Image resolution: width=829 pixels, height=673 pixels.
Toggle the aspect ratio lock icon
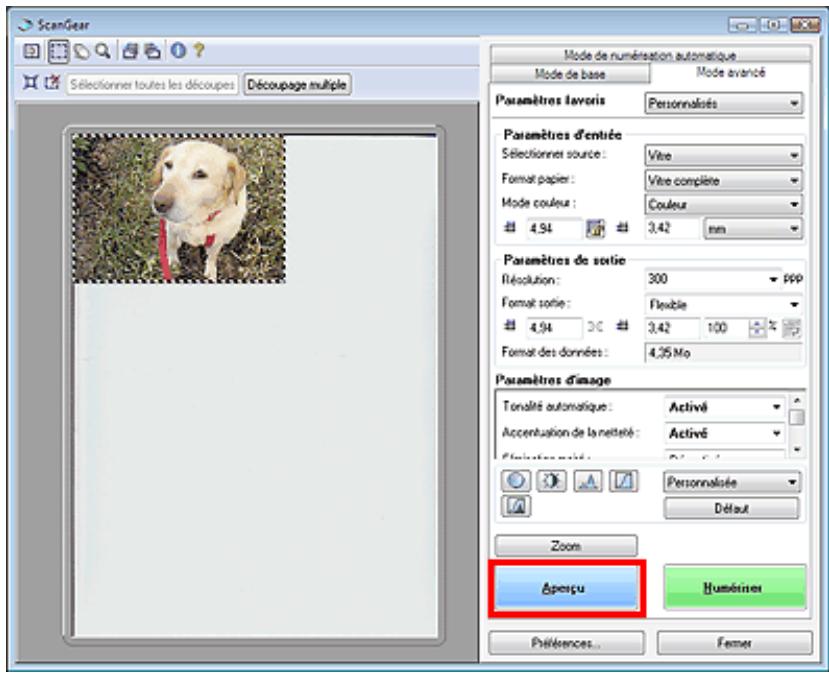click(x=596, y=229)
